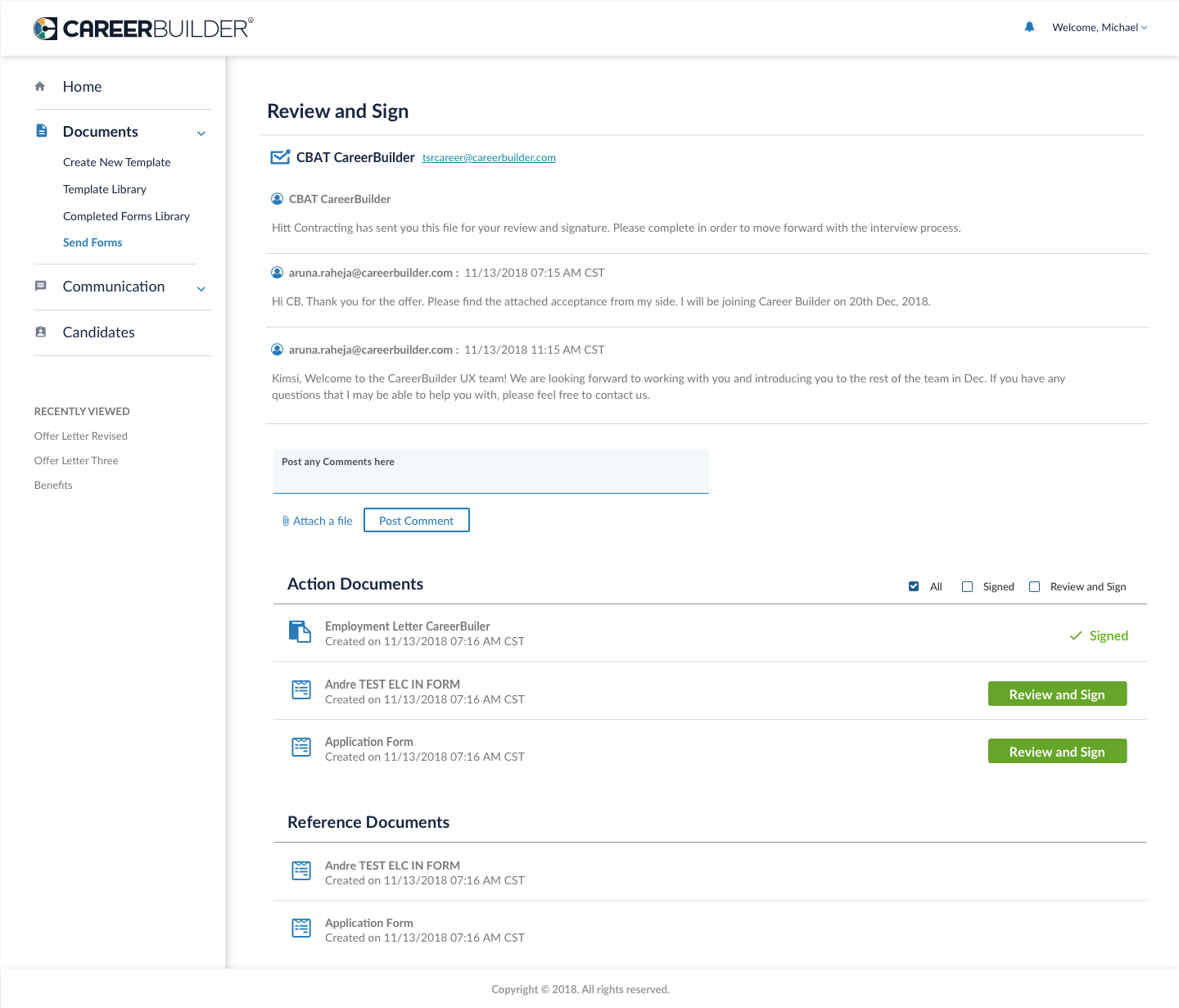Screen dimensions: 1179x1008
Task: Expand the Communication menu chevron
Action: [x=201, y=288]
